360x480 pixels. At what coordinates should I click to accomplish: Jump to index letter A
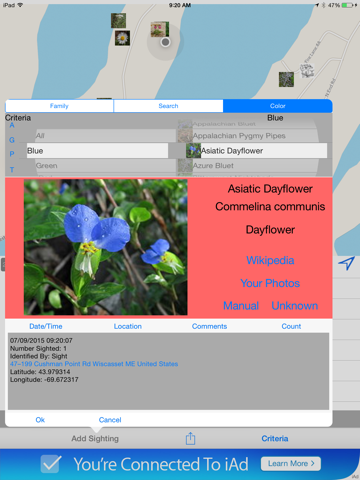pyautogui.click(x=12, y=125)
